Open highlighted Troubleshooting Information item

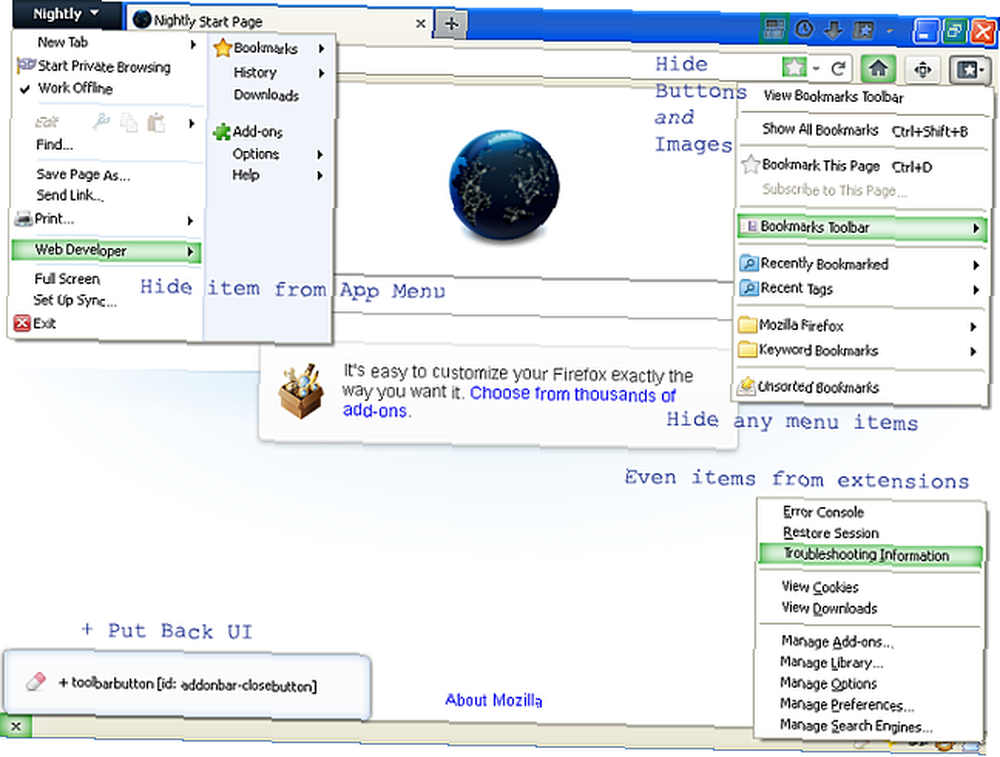870,555
